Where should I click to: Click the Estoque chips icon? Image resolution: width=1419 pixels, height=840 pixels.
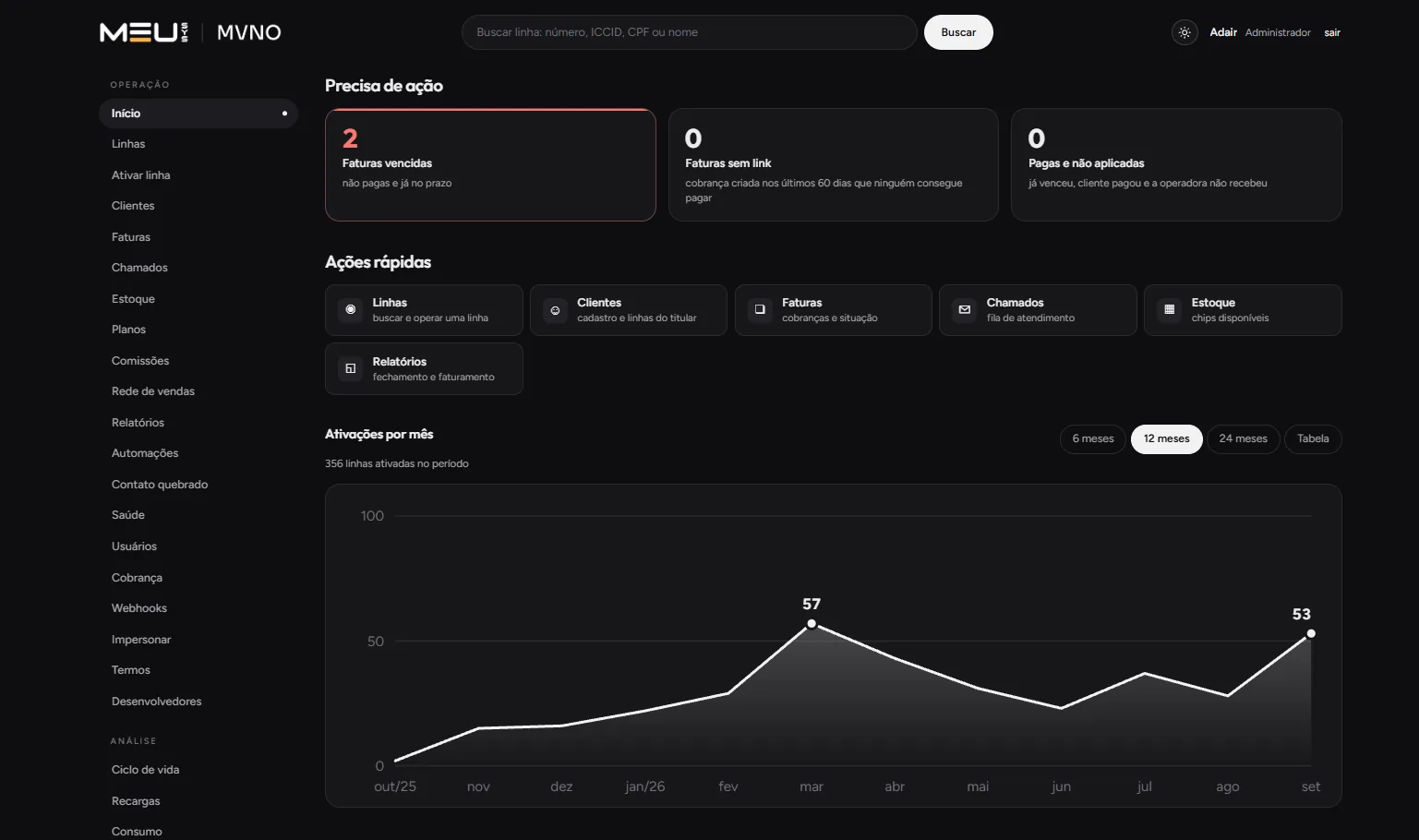tap(1170, 310)
